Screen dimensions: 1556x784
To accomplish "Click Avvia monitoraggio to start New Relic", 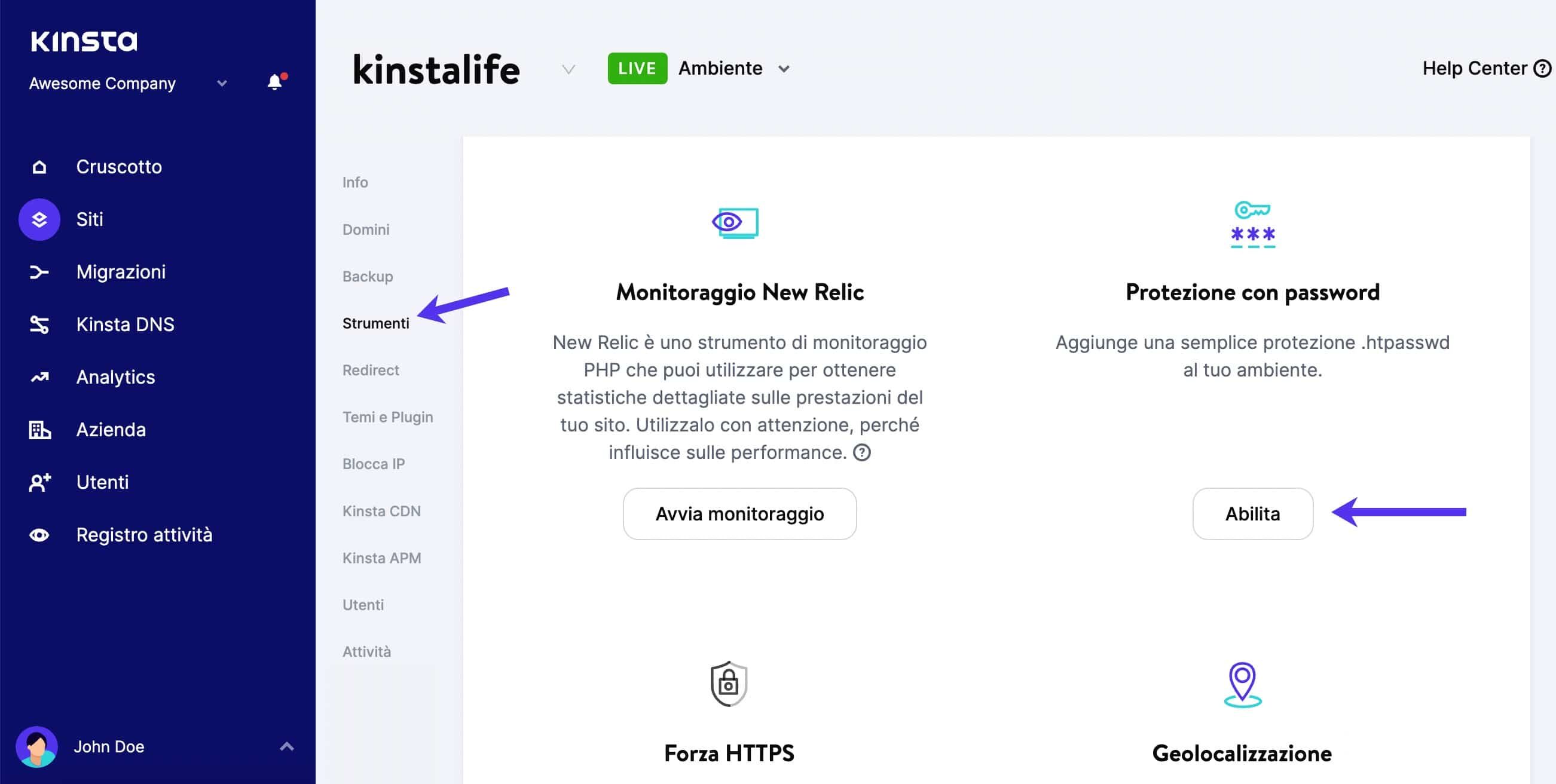I will pyautogui.click(x=739, y=514).
